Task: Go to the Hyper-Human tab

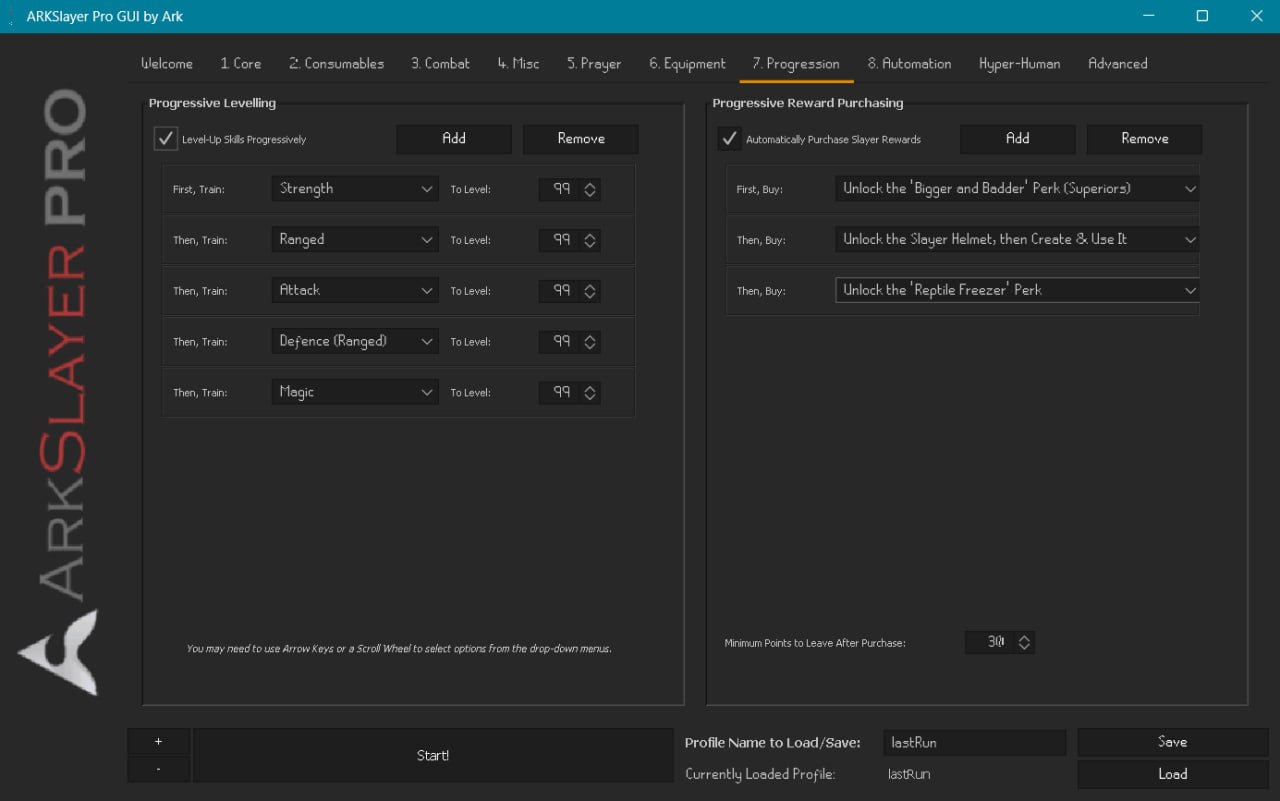Action: click(1019, 63)
